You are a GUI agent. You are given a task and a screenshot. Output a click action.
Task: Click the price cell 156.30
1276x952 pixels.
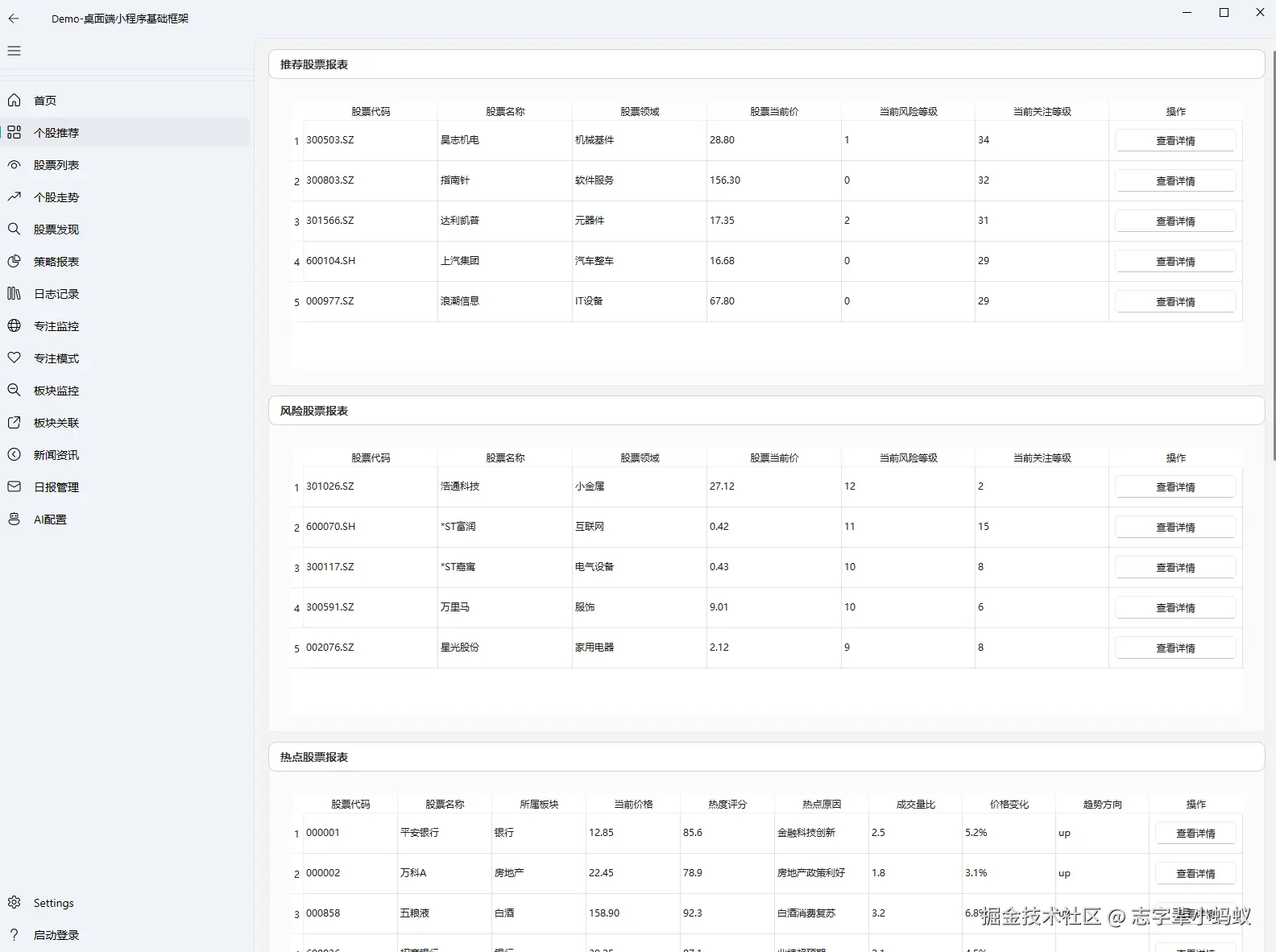773,180
